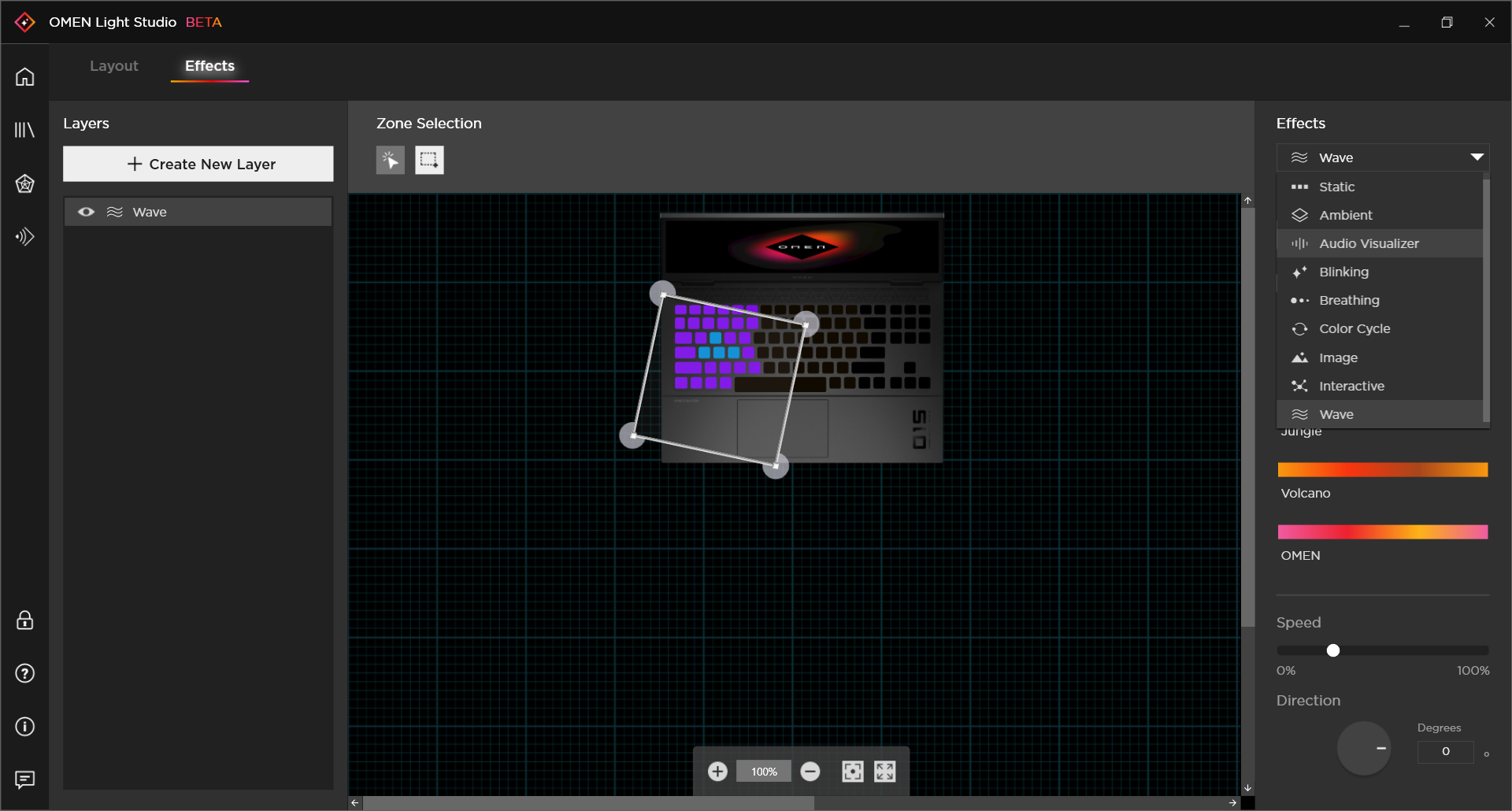Open the Home page from sidebar
The width and height of the screenshot is (1512, 811).
pos(25,76)
